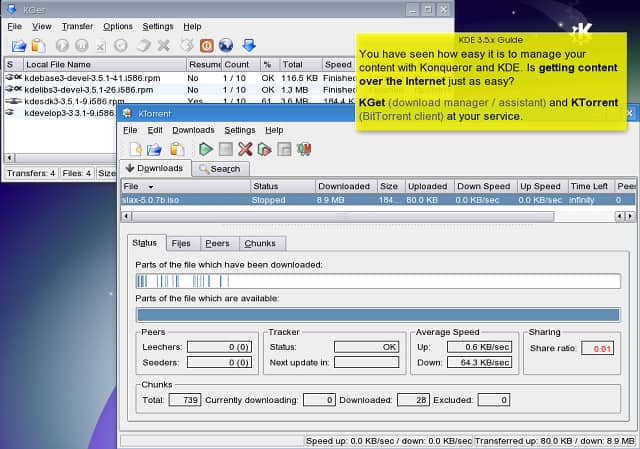
Task: Click the green Start torrent play icon
Action: [x=206, y=149]
